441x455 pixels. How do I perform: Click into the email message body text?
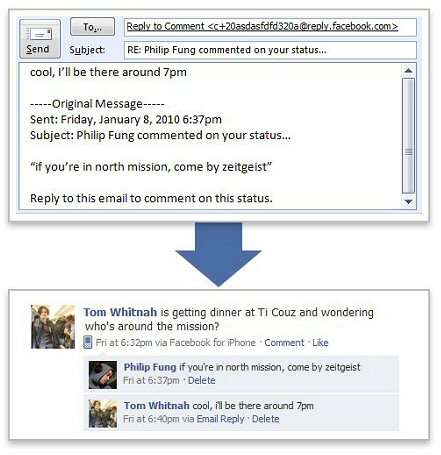tap(210, 136)
